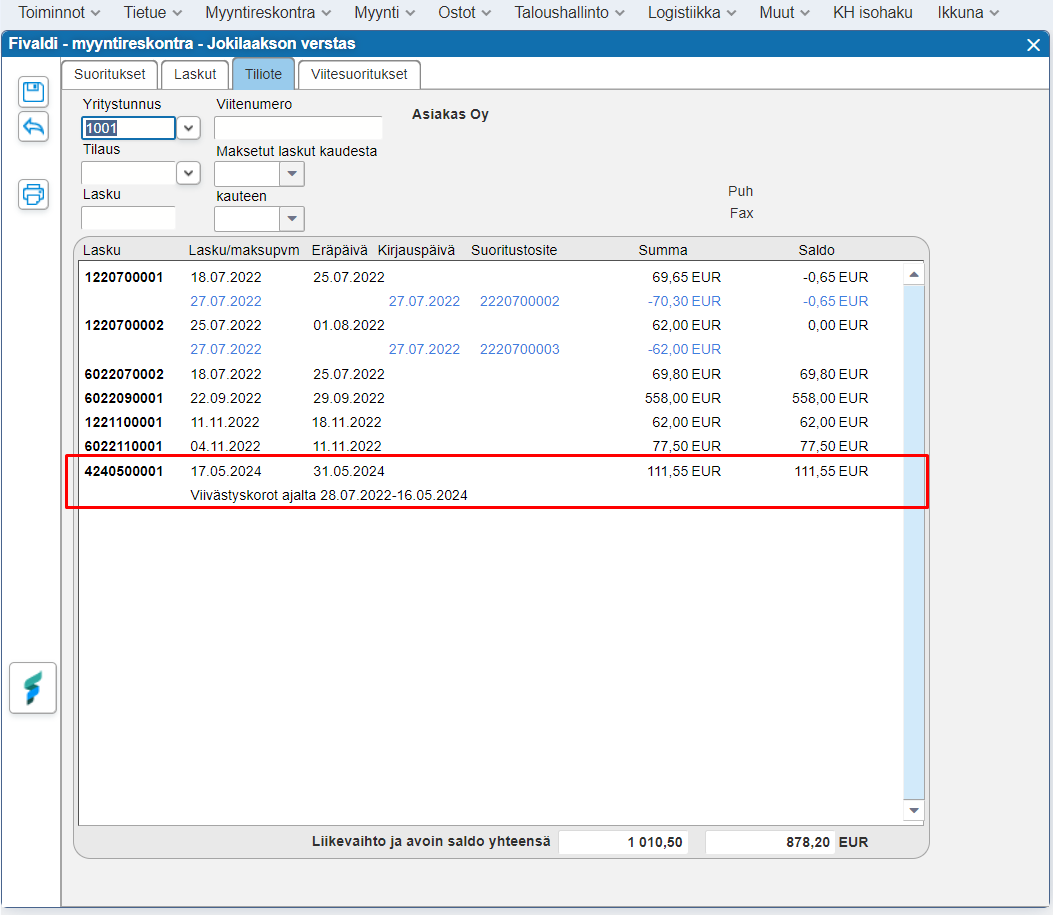
Task: Click the Viitenumero input field
Action: coord(298,128)
